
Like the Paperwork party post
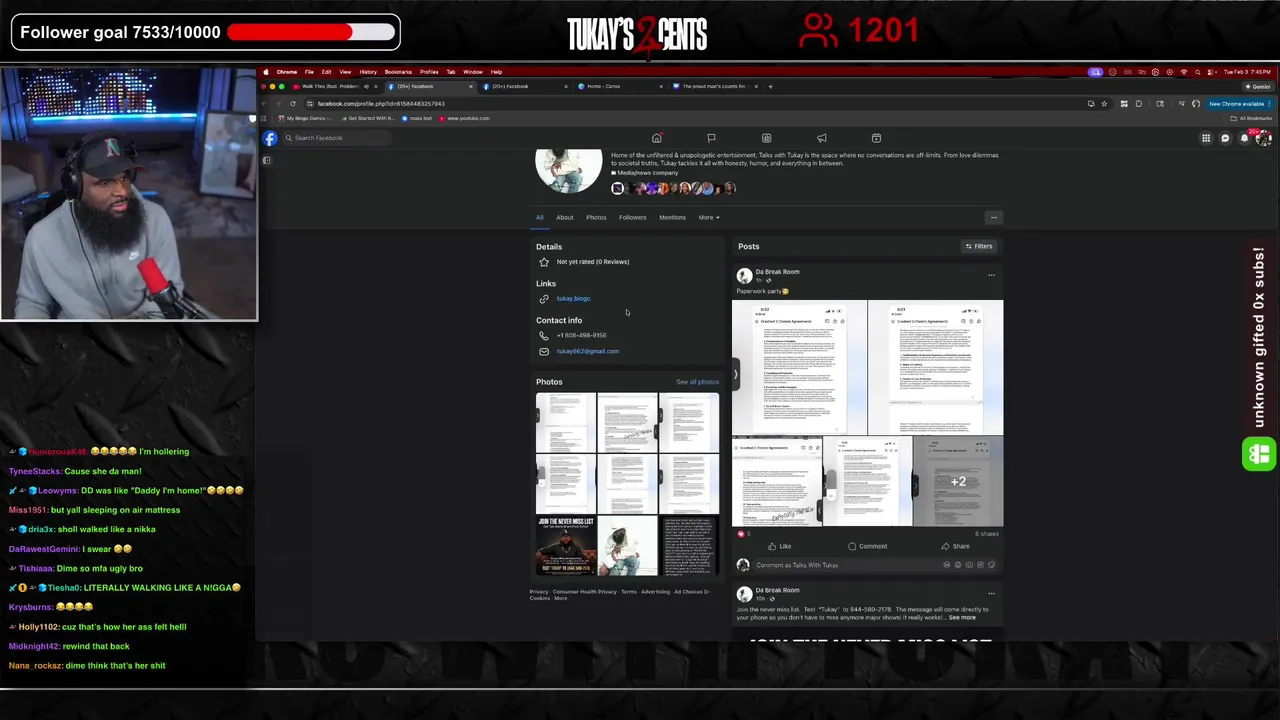[779, 547]
